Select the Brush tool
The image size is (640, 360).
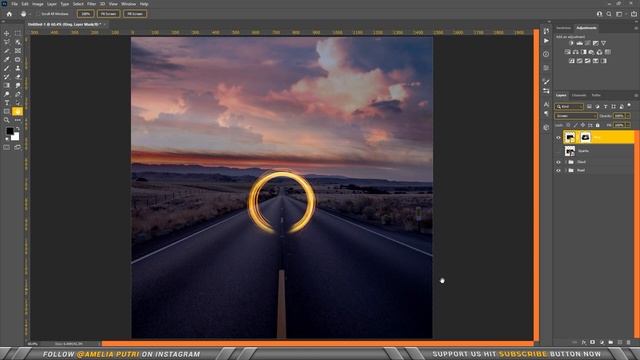point(7,68)
